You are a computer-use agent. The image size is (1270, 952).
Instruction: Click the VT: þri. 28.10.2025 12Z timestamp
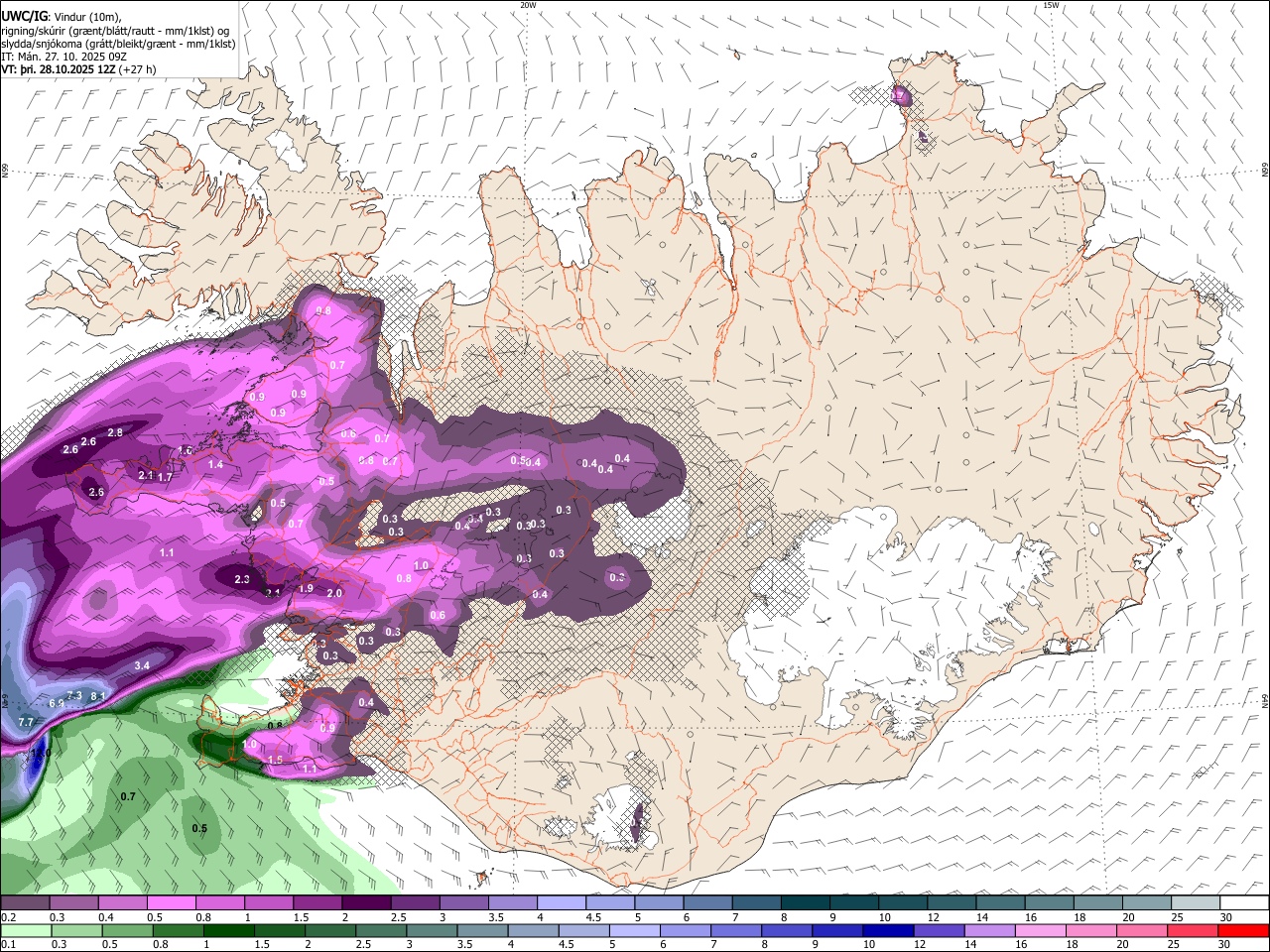tap(58, 70)
